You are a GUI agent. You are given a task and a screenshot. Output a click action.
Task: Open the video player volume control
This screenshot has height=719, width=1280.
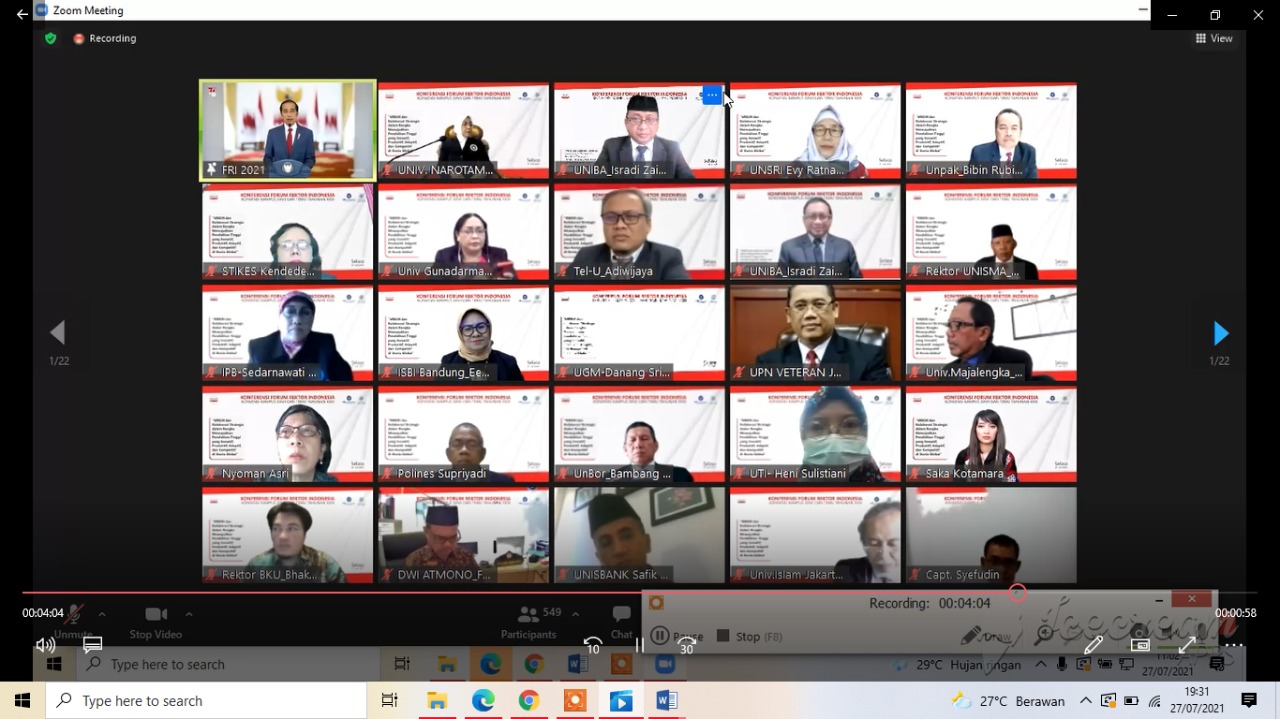[45, 645]
